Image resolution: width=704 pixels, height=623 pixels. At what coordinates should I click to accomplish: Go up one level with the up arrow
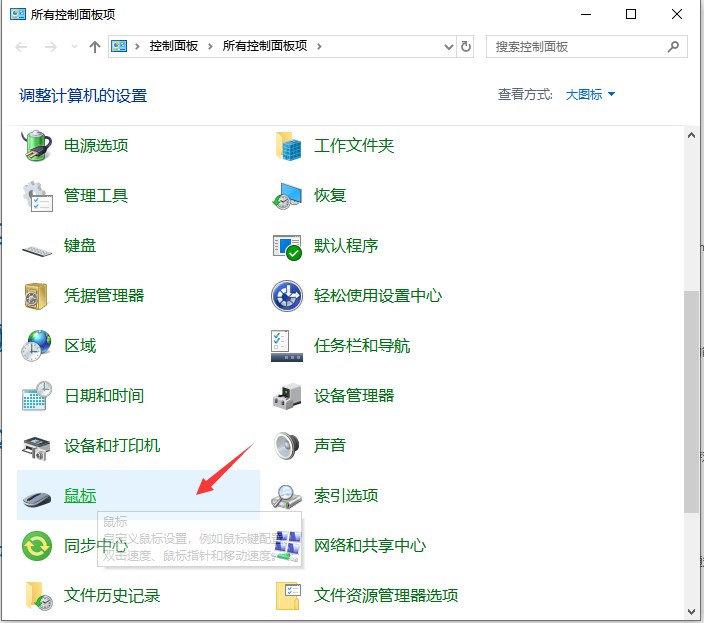point(95,47)
